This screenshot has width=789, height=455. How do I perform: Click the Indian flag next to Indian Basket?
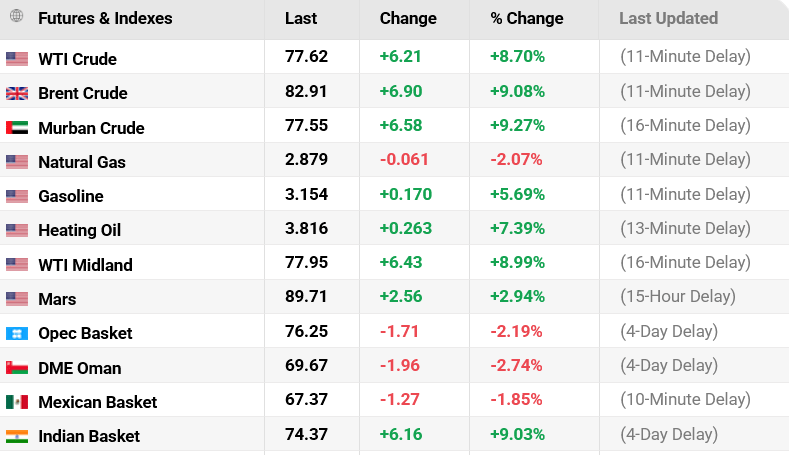17,436
